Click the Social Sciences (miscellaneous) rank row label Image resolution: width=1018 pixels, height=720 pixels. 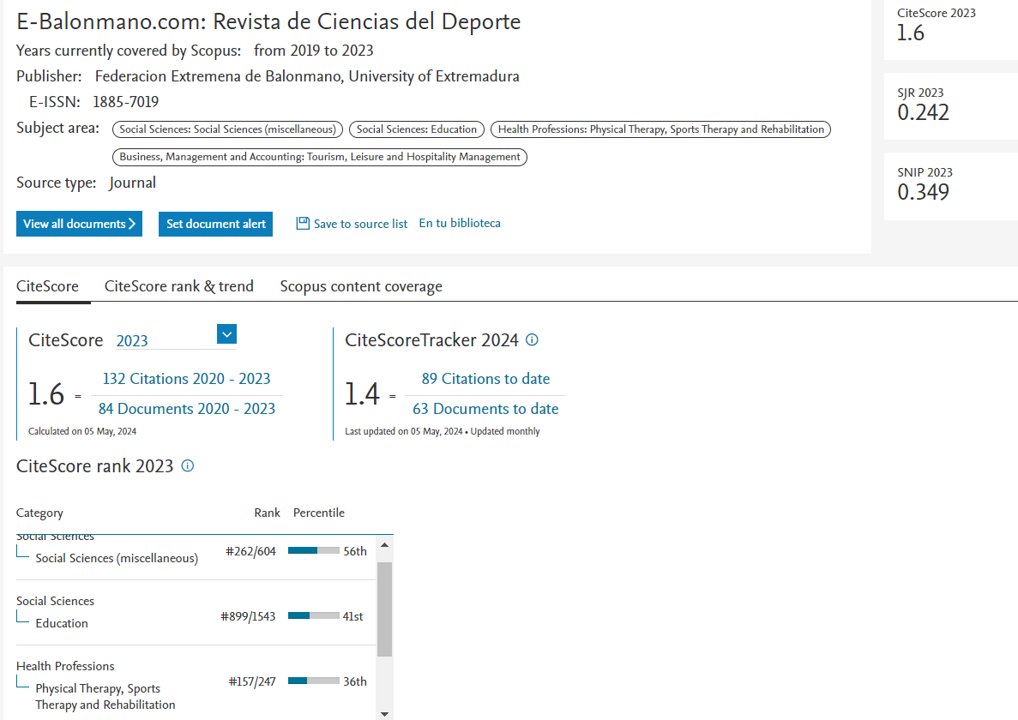[117, 558]
